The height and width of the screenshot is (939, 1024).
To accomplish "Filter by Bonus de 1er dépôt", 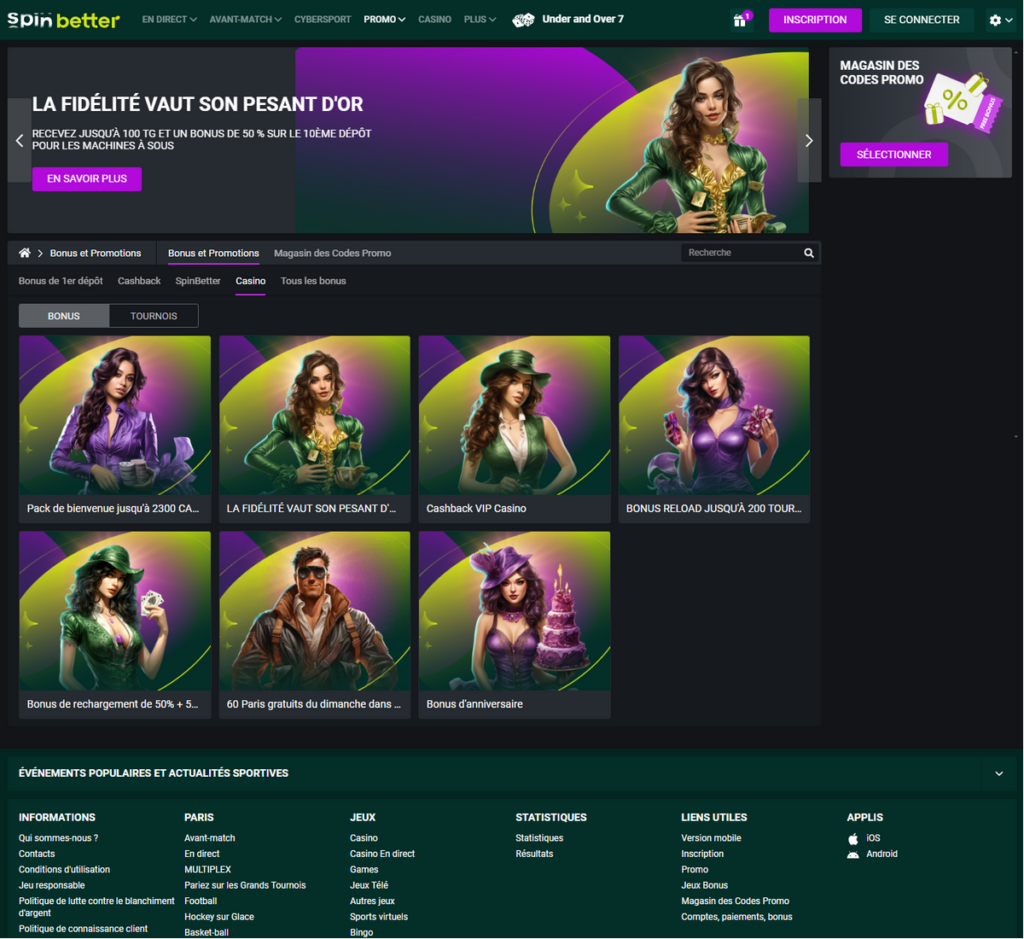I will 61,281.
